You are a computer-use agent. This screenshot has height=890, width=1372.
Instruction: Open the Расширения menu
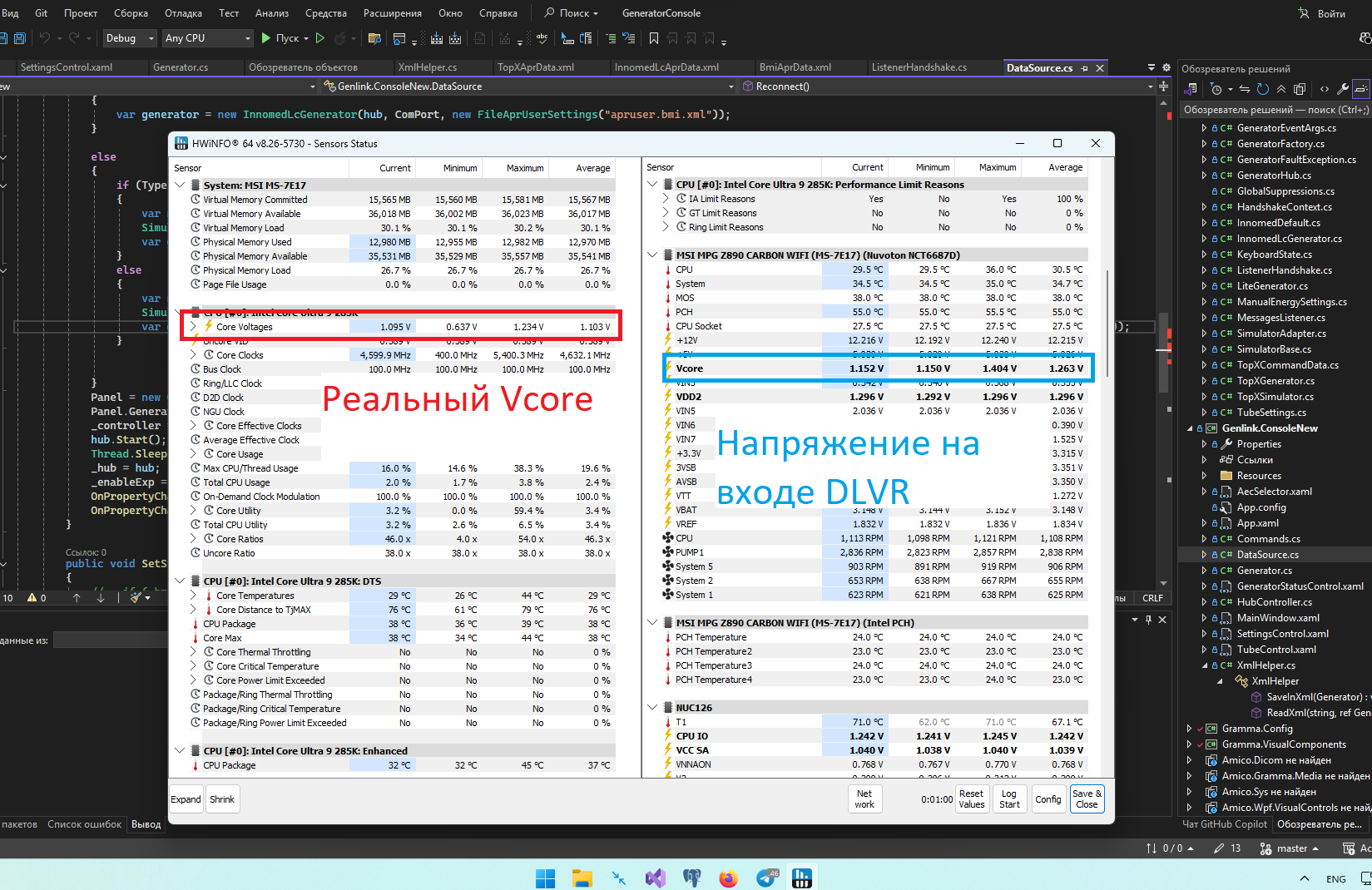coord(392,13)
